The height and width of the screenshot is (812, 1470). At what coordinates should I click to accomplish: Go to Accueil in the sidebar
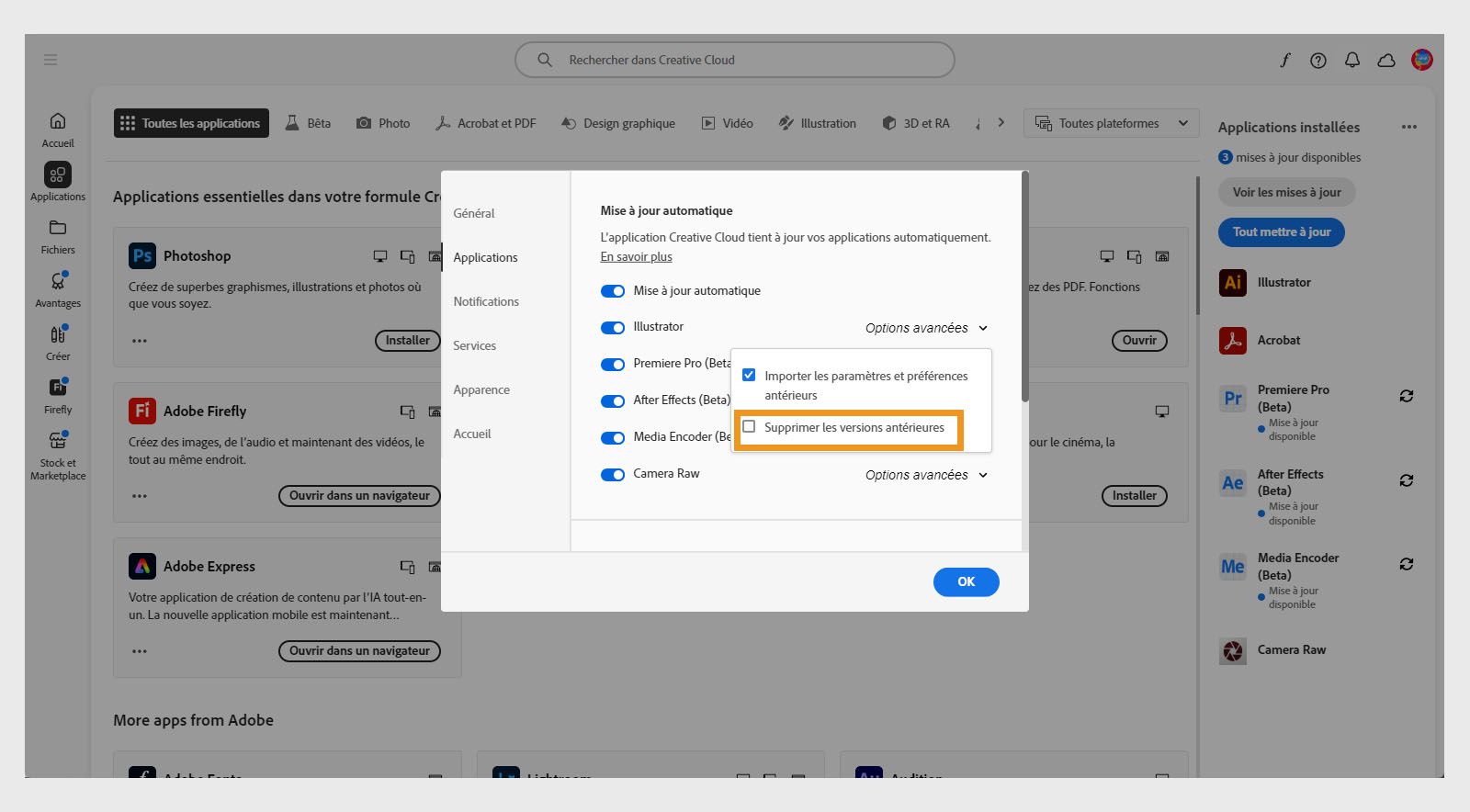[58, 130]
